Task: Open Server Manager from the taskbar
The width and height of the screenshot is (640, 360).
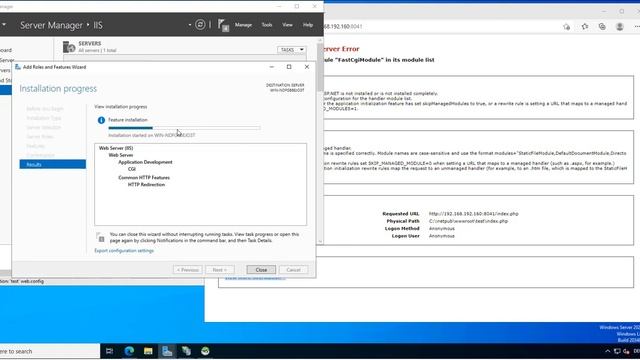Action: click(167, 351)
